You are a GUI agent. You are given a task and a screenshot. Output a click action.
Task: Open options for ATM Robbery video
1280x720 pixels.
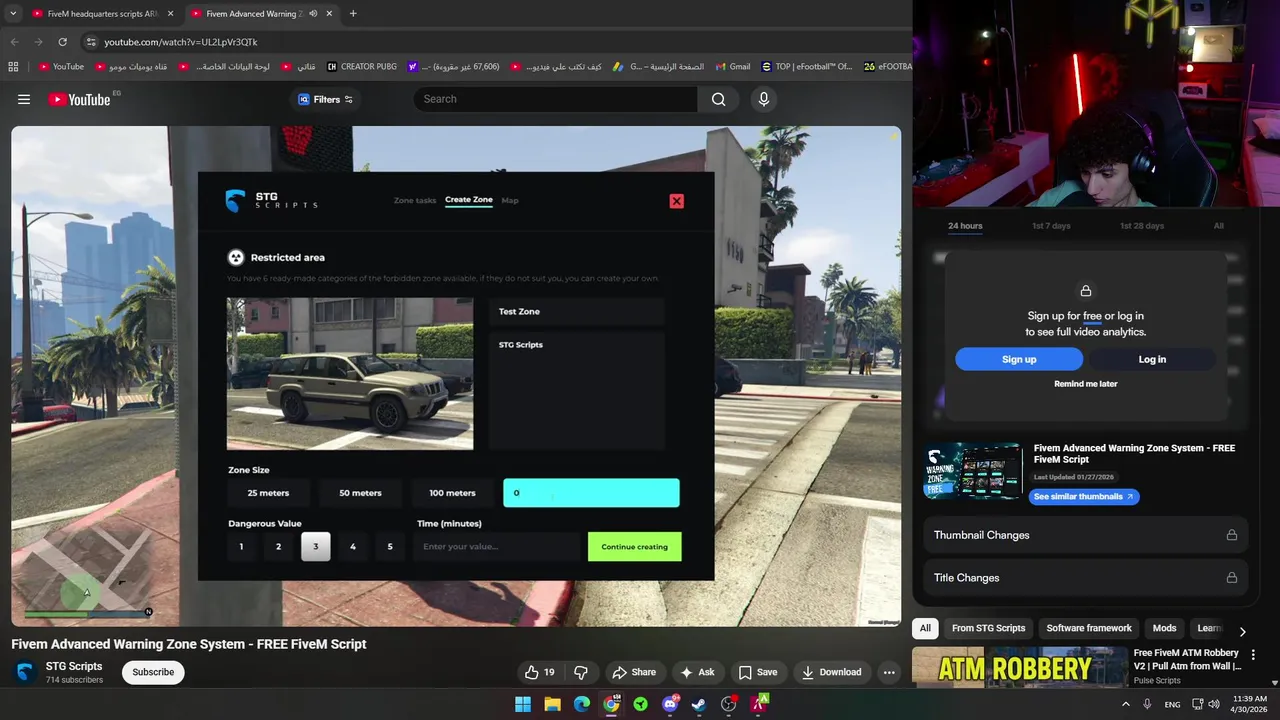(1253, 655)
